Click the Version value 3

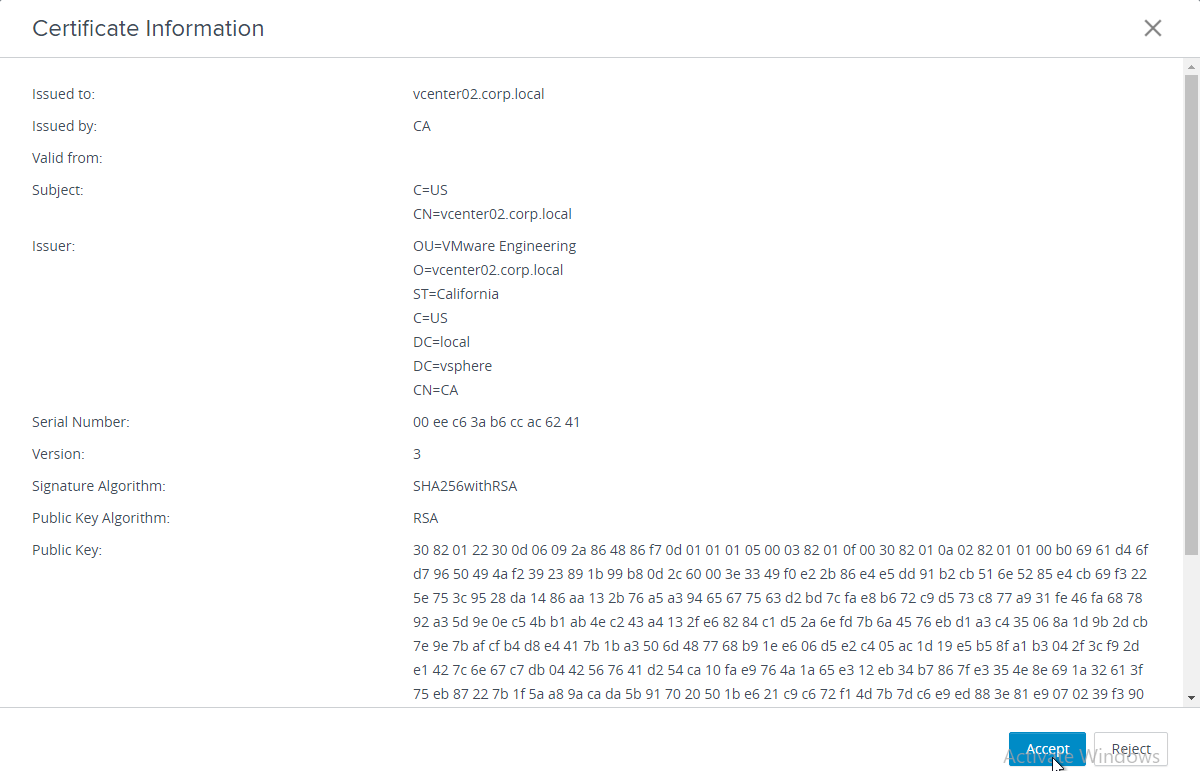[x=417, y=454]
